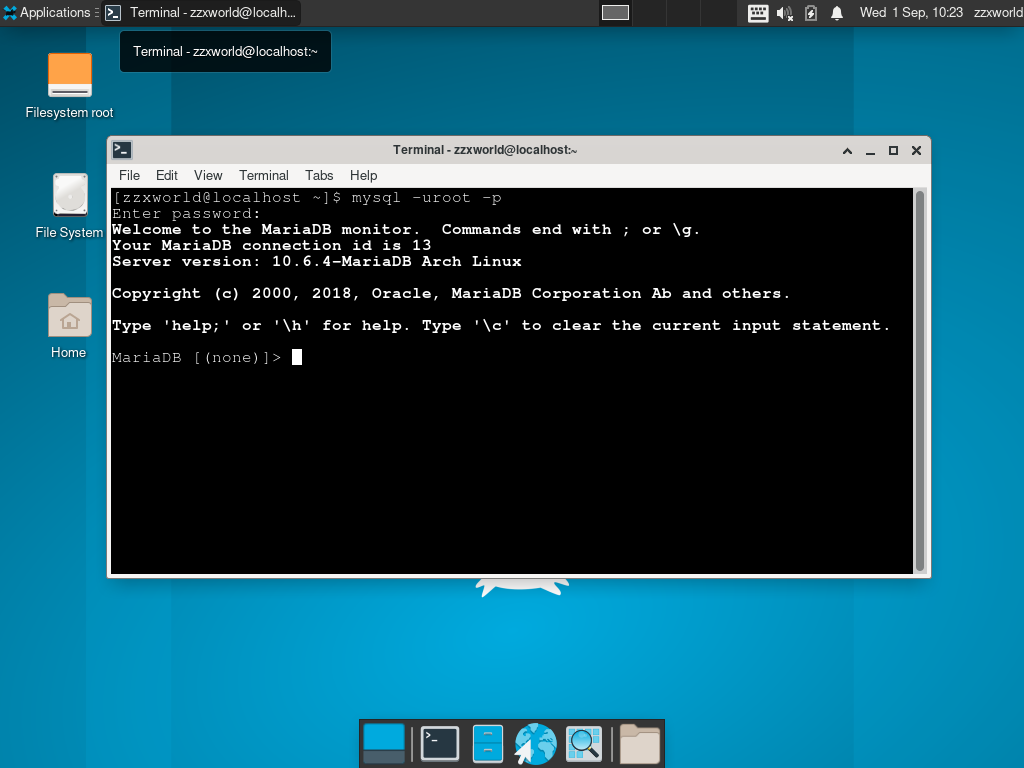Click the workspace switcher in the panel
The image size is (1024, 768).
(615, 13)
